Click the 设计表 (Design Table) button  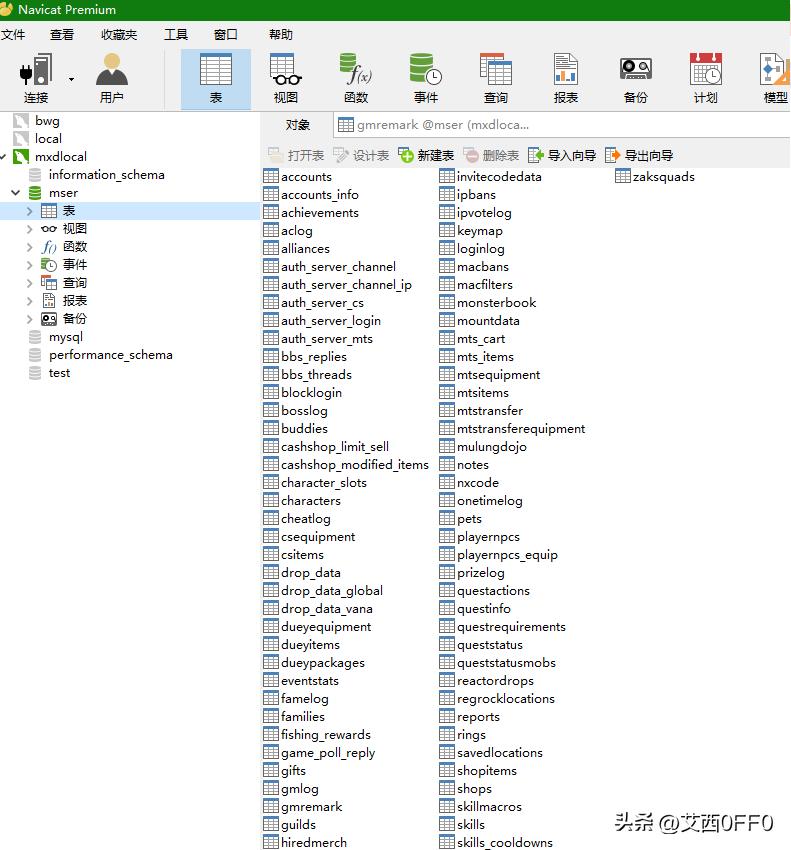tap(361, 156)
